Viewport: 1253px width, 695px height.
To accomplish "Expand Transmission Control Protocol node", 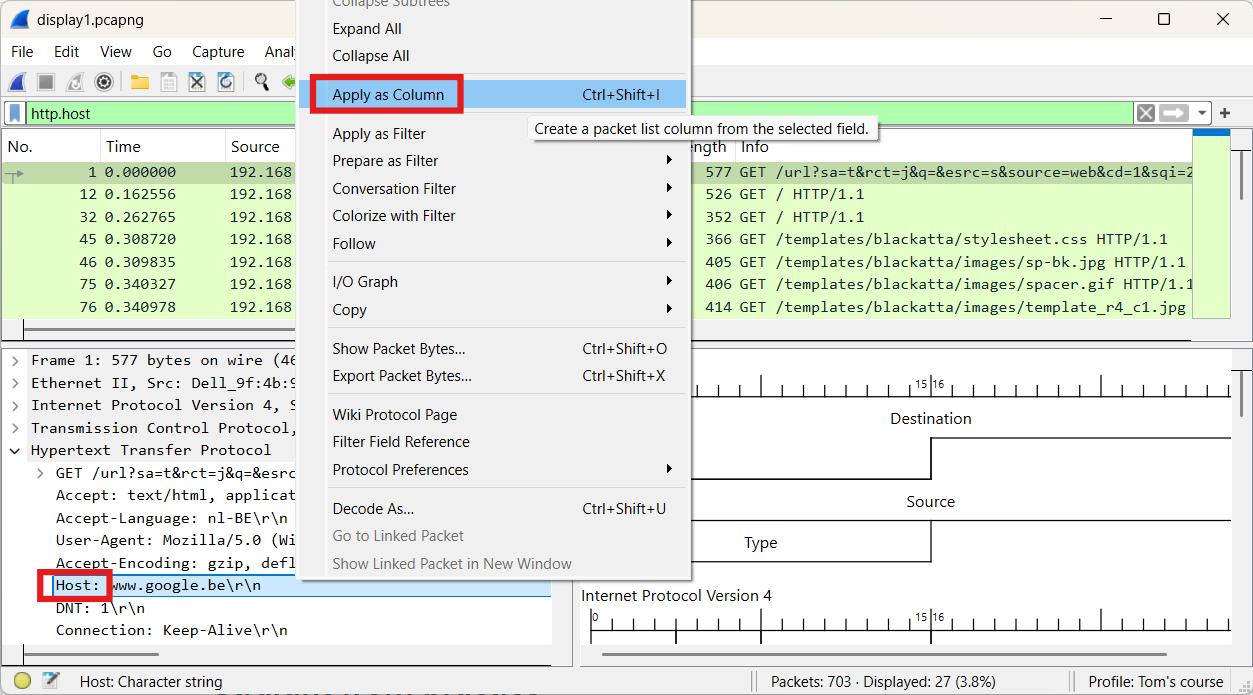I will pos(15,428).
